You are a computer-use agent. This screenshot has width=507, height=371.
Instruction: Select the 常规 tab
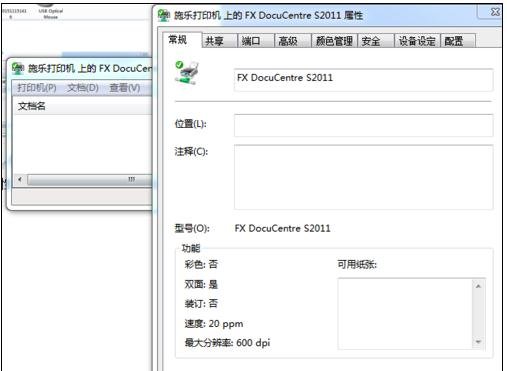click(x=182, y=40)
